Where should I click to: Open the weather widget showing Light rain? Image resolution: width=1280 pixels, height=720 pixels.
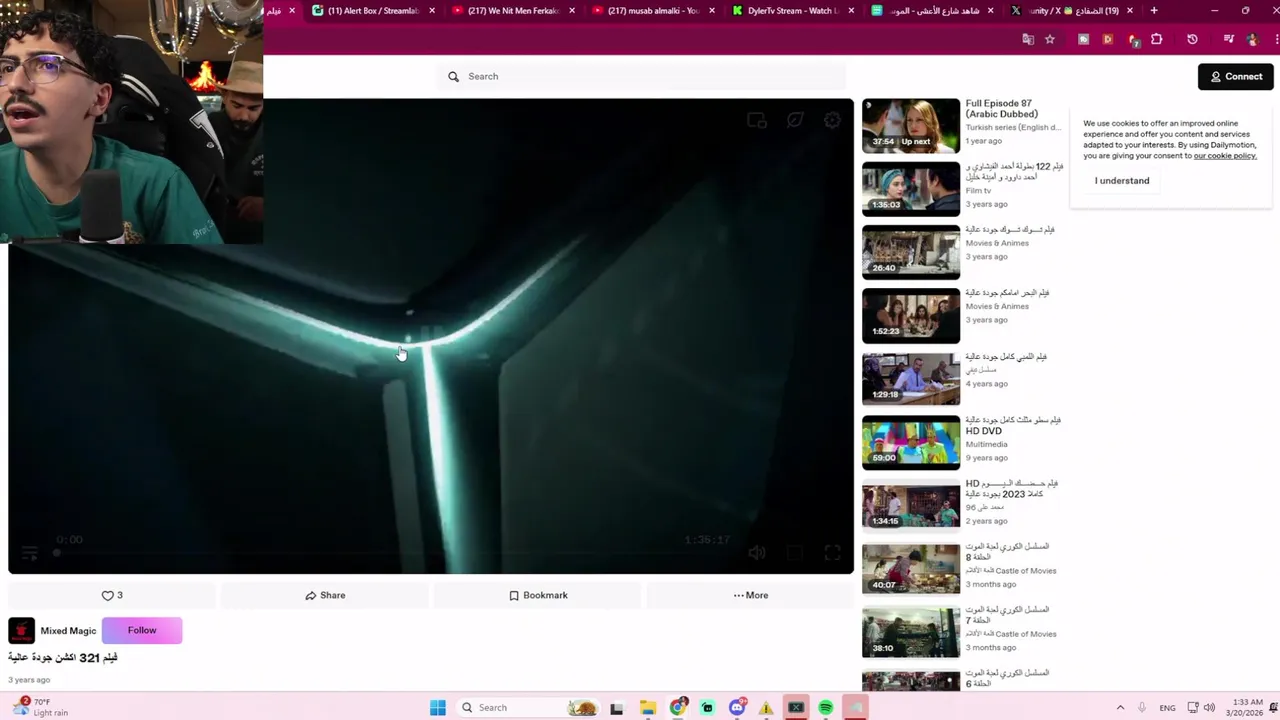(x=40, y=707)
